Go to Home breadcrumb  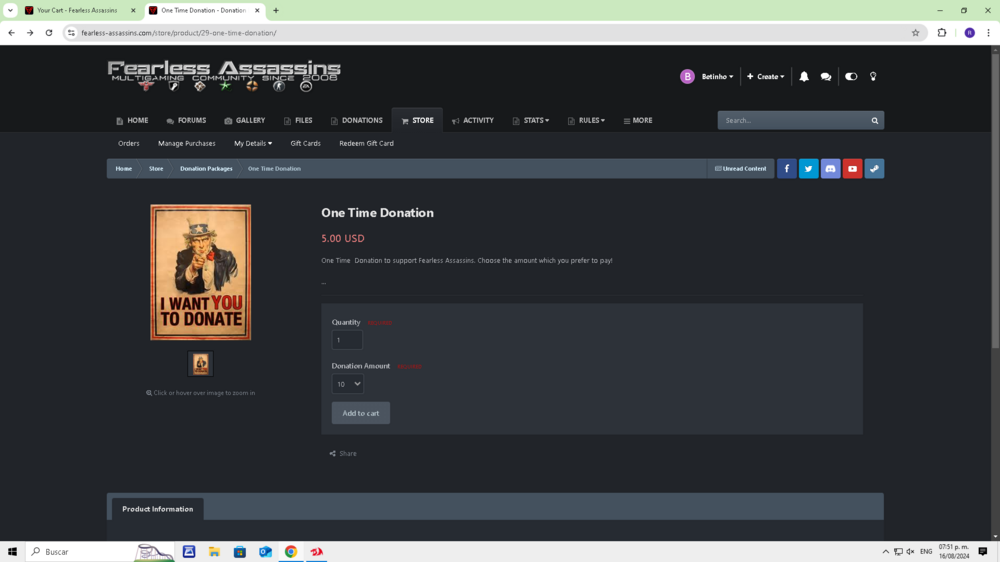point(124,168)
